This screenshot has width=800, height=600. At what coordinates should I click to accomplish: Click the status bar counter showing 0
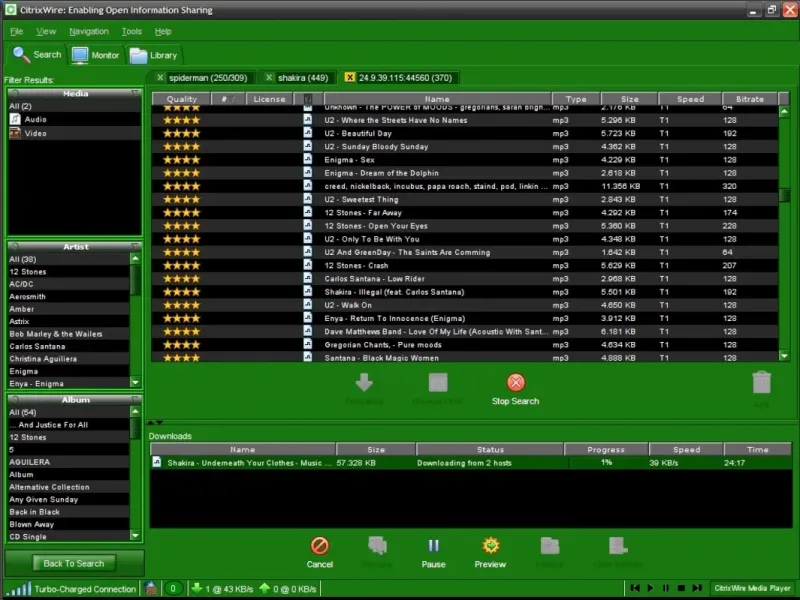click(173, 588)
